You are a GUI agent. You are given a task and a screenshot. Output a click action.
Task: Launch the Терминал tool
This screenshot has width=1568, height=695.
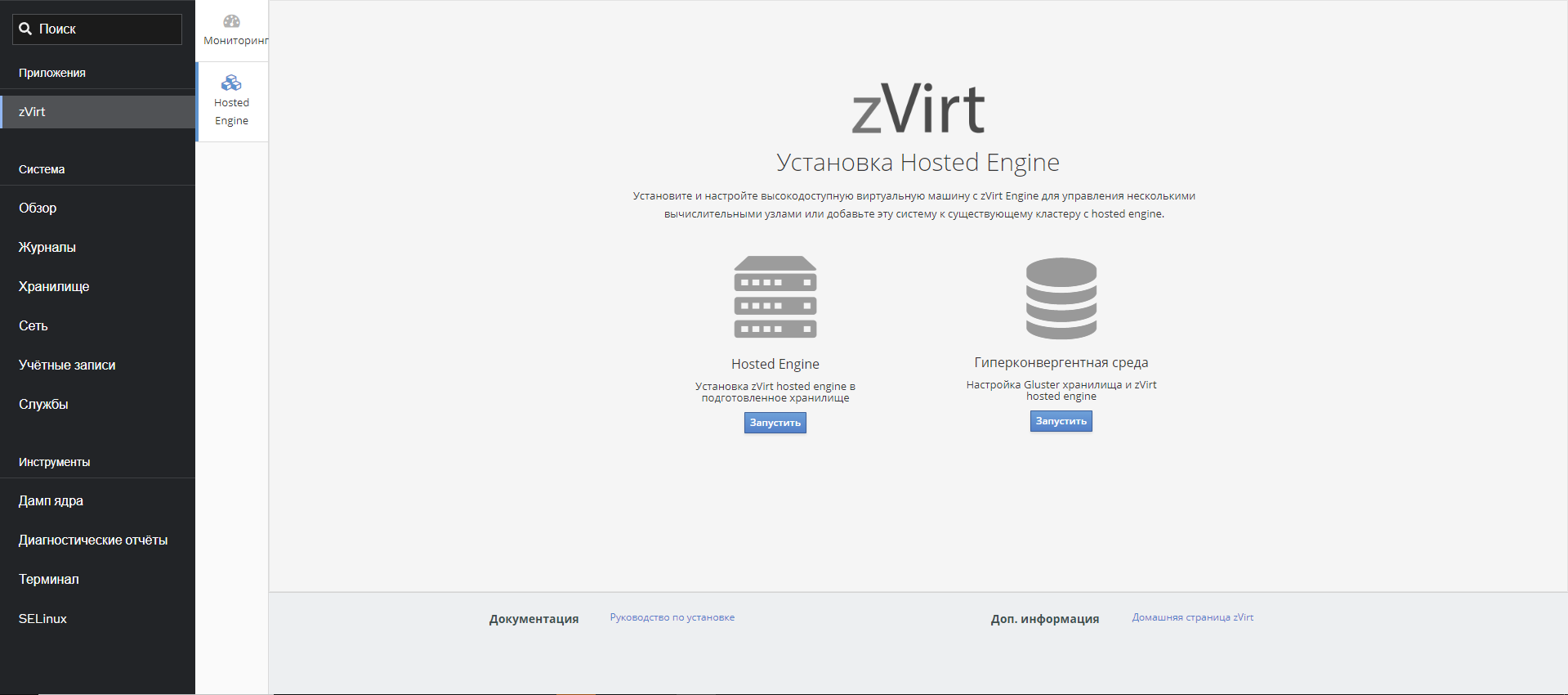pos(97,579)
